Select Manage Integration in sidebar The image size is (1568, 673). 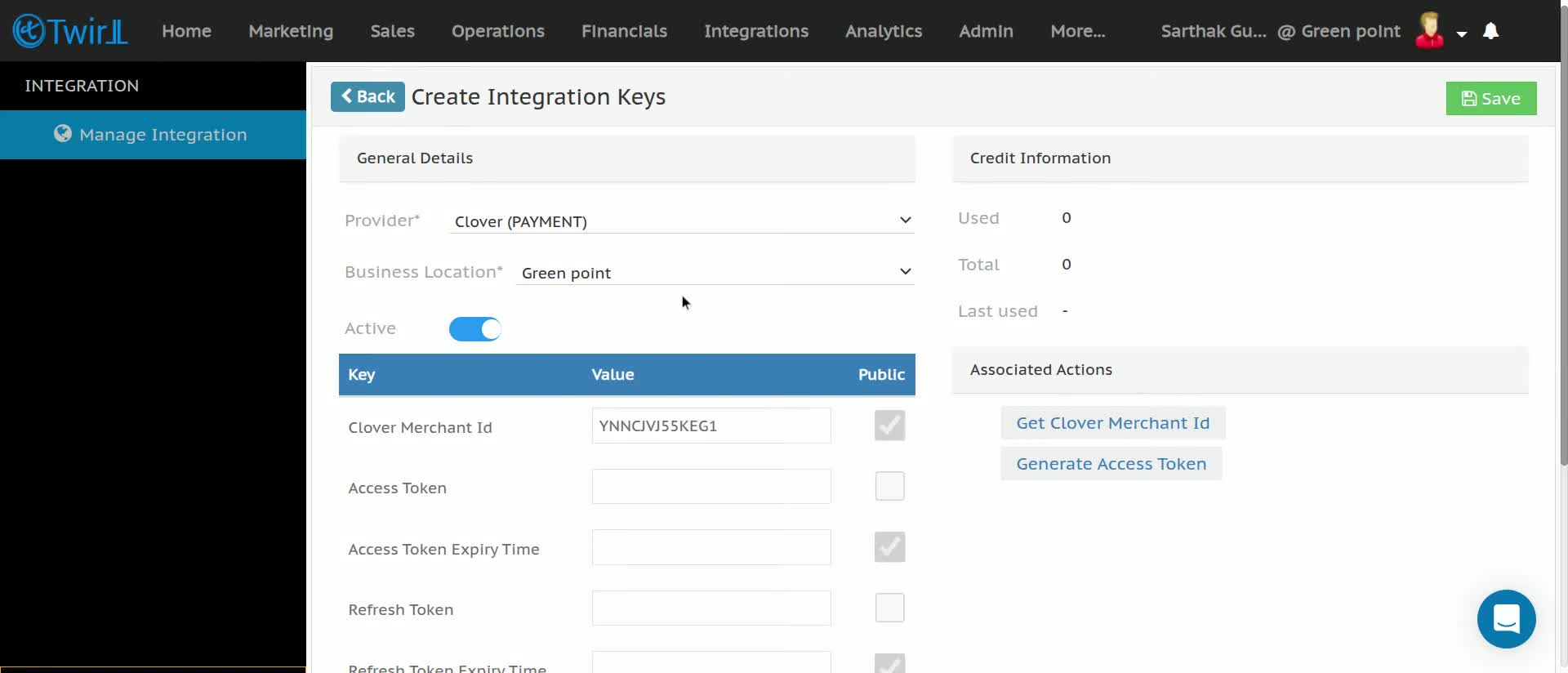[153, 134]
